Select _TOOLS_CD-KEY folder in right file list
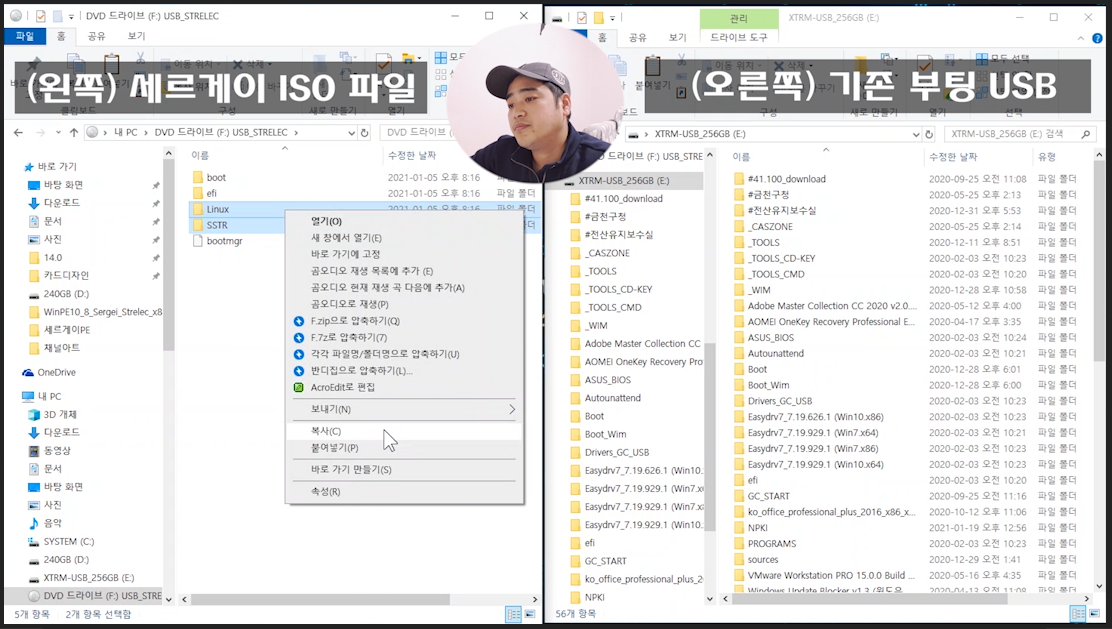Screen dimensions: 1112x629 click(781, 258)
